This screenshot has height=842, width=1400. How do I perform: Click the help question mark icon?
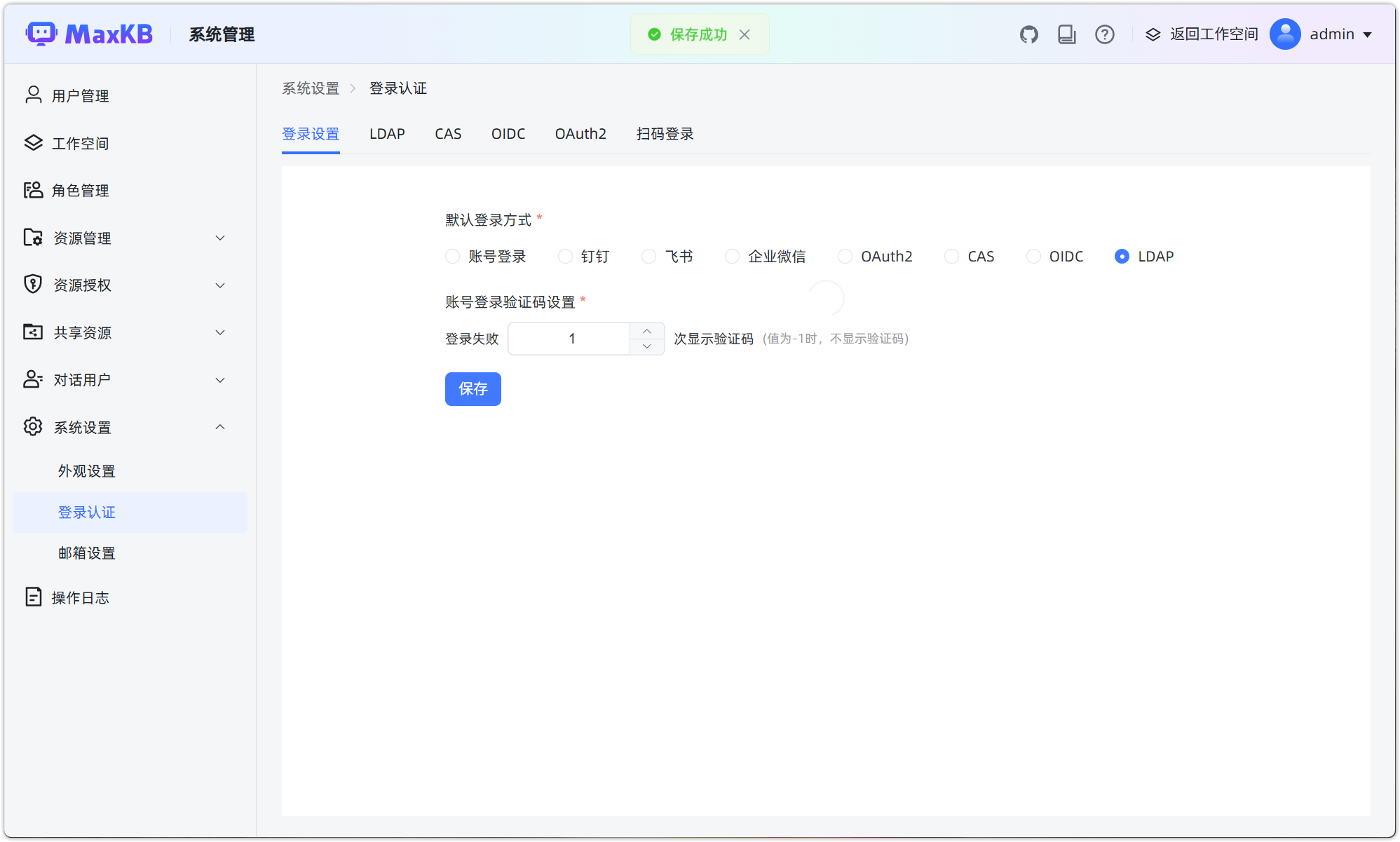pos(1104,34)
